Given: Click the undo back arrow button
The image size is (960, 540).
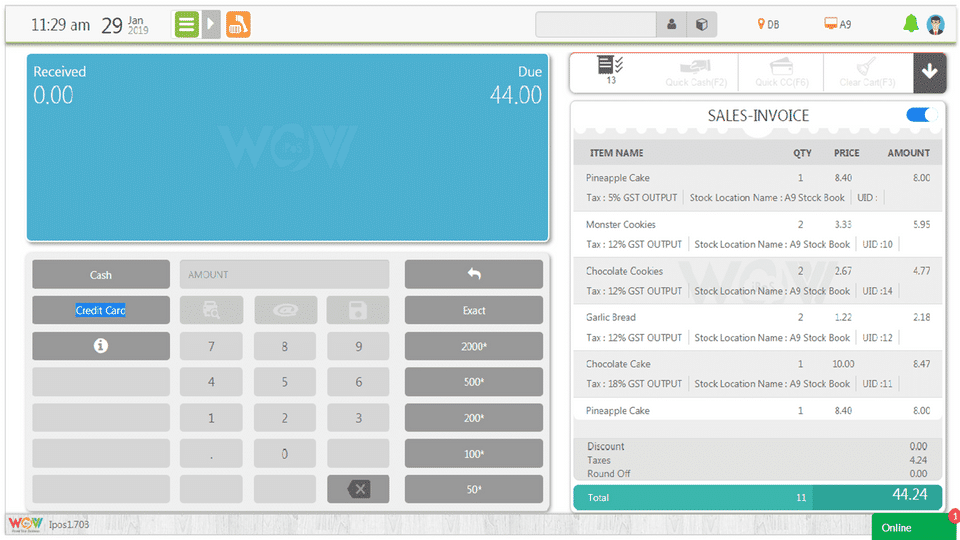Looking at the screenshot, I should [x=473, y=274].
